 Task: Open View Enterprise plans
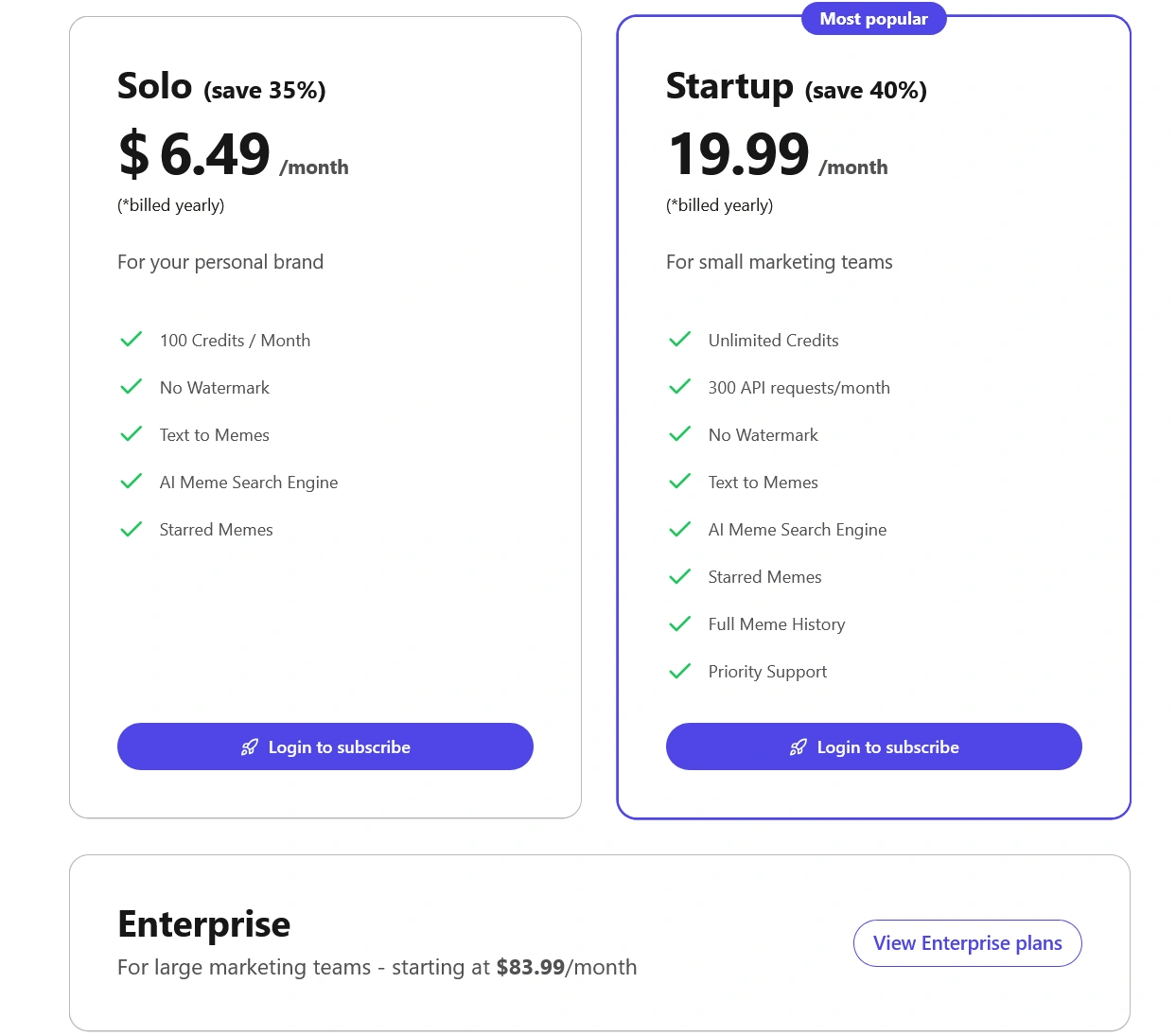pyautogui.click(x=967, y=942)
